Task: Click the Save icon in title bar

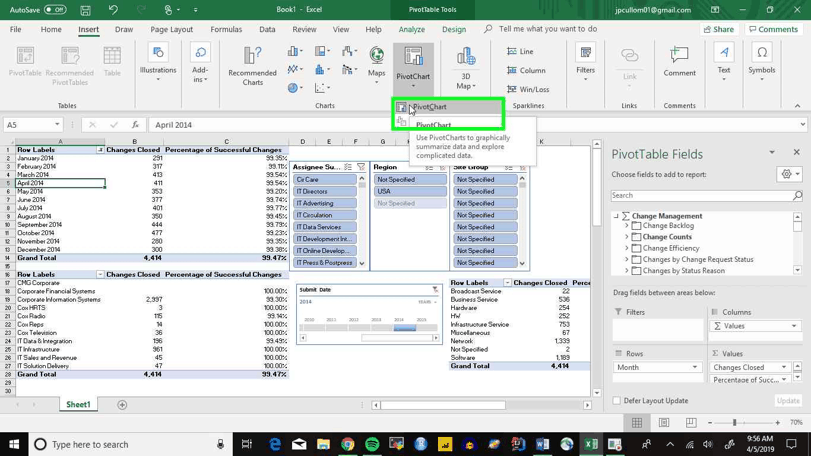Action: point(86,10)
